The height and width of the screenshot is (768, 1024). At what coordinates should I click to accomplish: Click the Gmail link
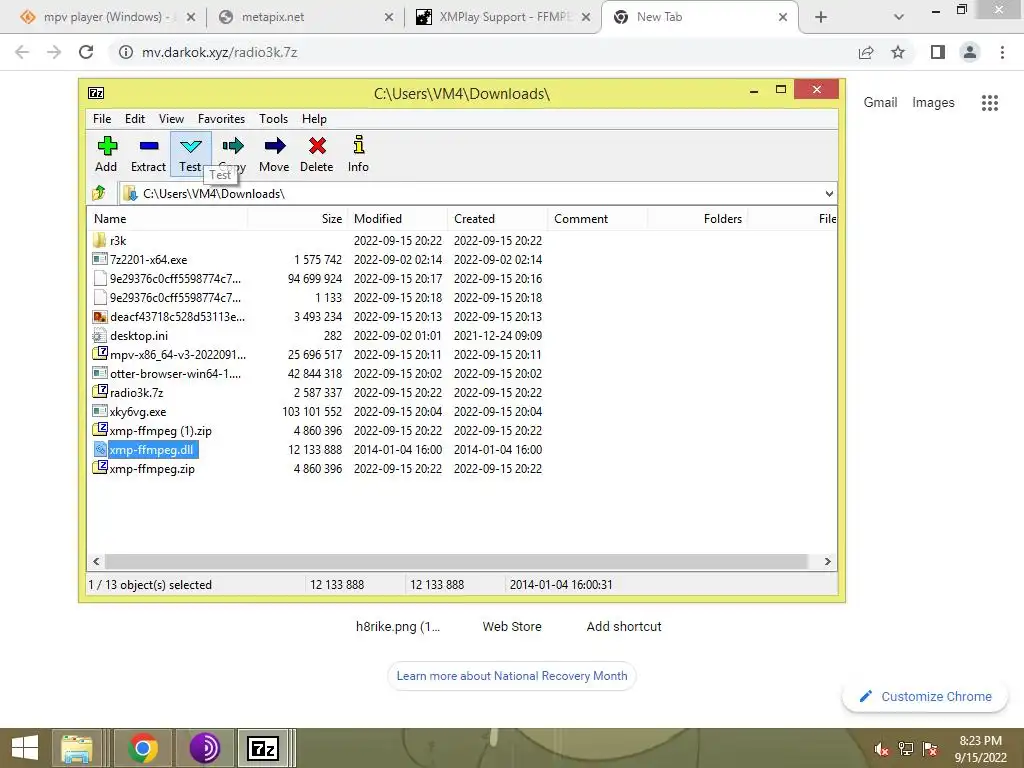880,103
